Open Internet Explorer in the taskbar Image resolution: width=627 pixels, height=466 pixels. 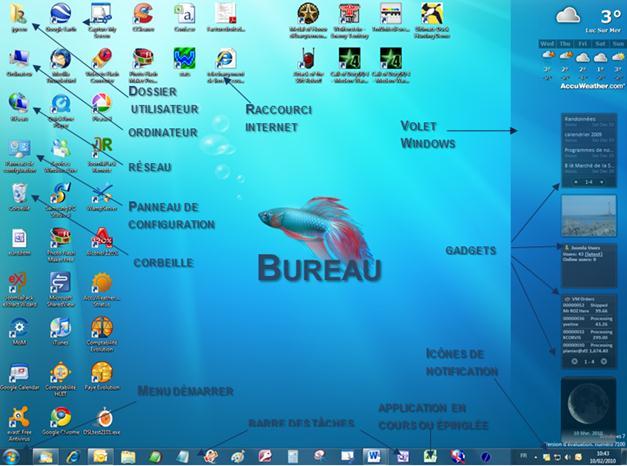point(73,457)
